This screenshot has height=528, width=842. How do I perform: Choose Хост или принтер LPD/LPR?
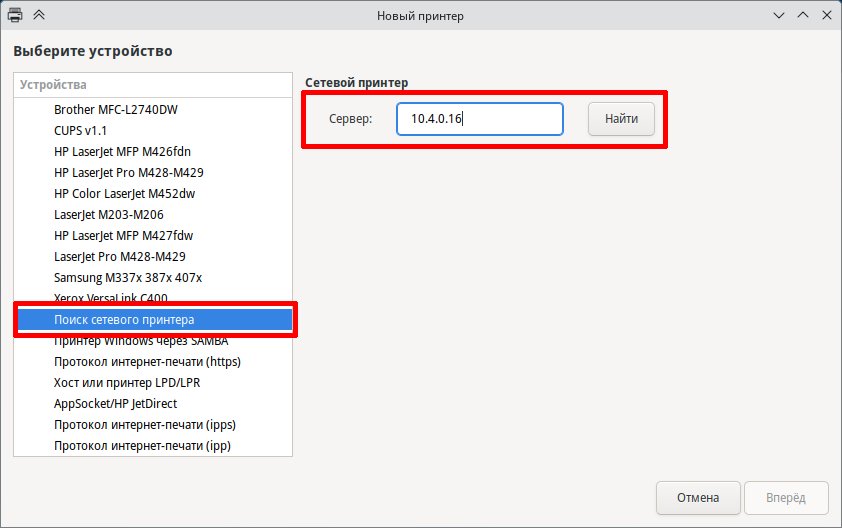point(127,382)
